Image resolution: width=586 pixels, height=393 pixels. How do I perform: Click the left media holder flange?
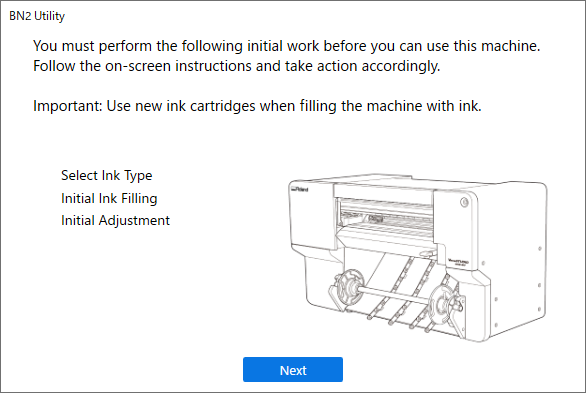pyautogui.click(x=346, y=289)
